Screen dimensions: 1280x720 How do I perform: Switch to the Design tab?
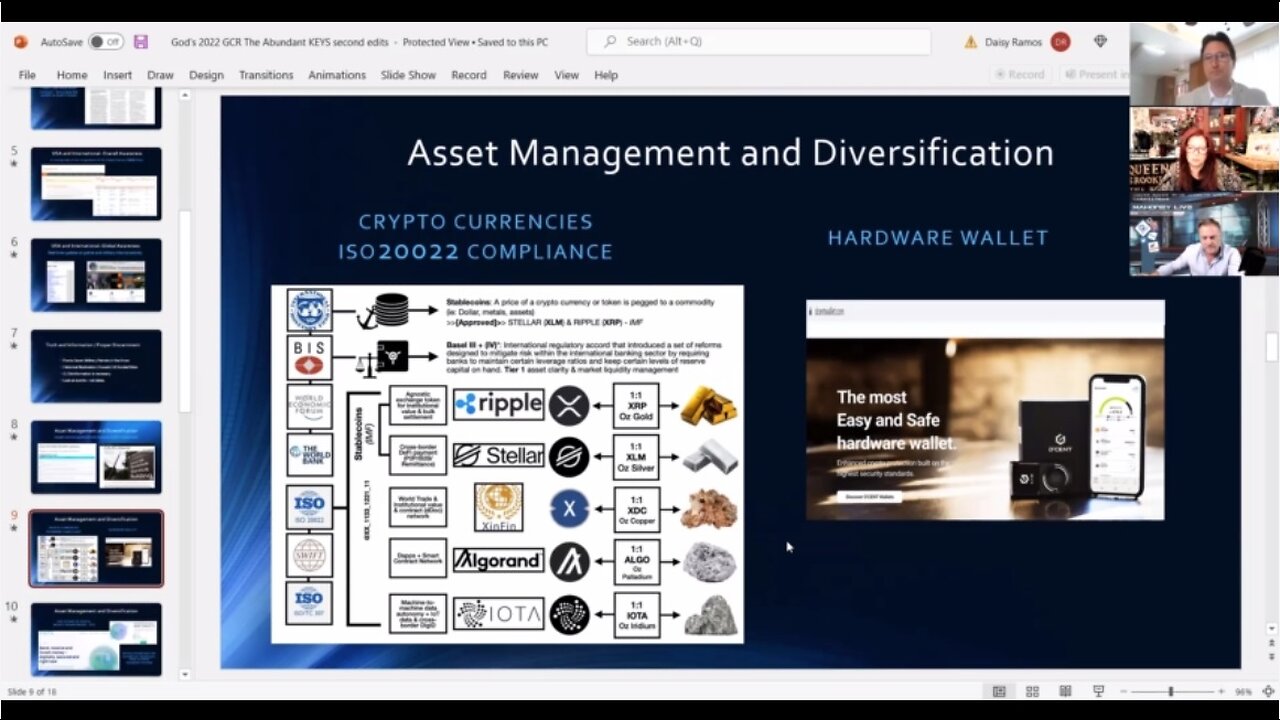click(x=206, y=75)
